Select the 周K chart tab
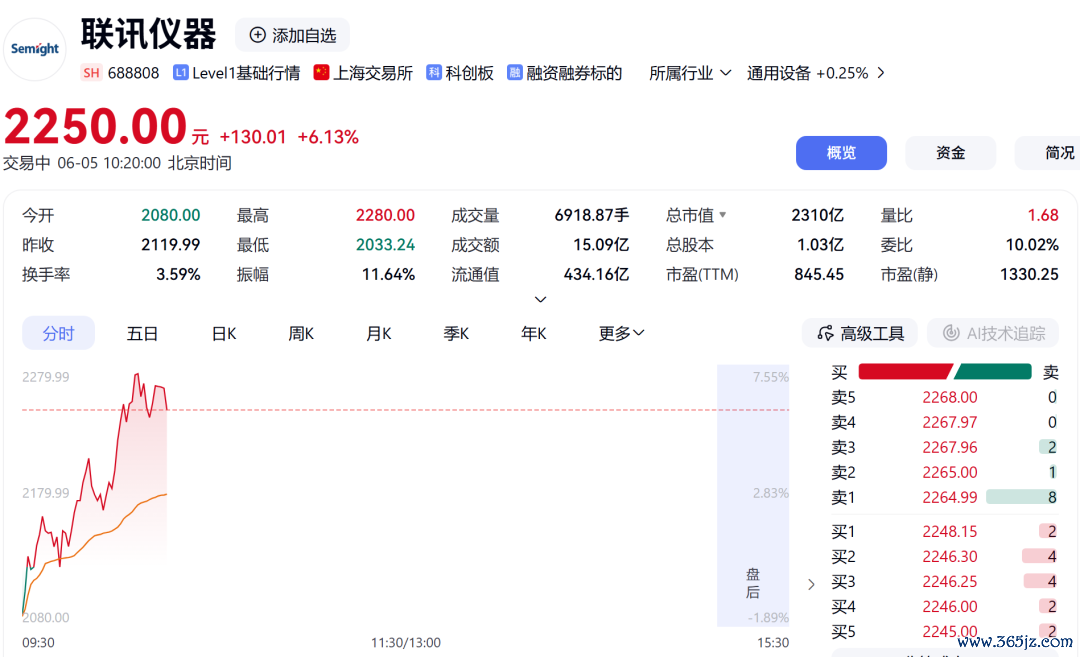 [301, 333]
